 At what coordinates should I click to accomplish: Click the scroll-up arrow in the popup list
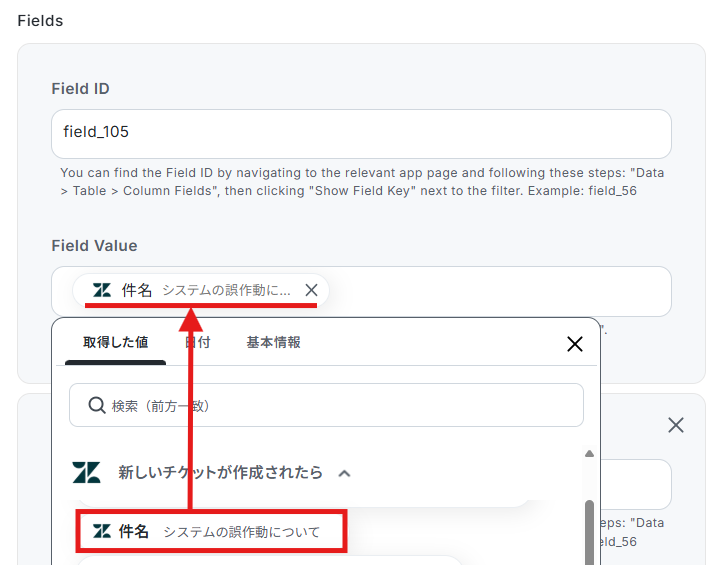tap(589, 454)
